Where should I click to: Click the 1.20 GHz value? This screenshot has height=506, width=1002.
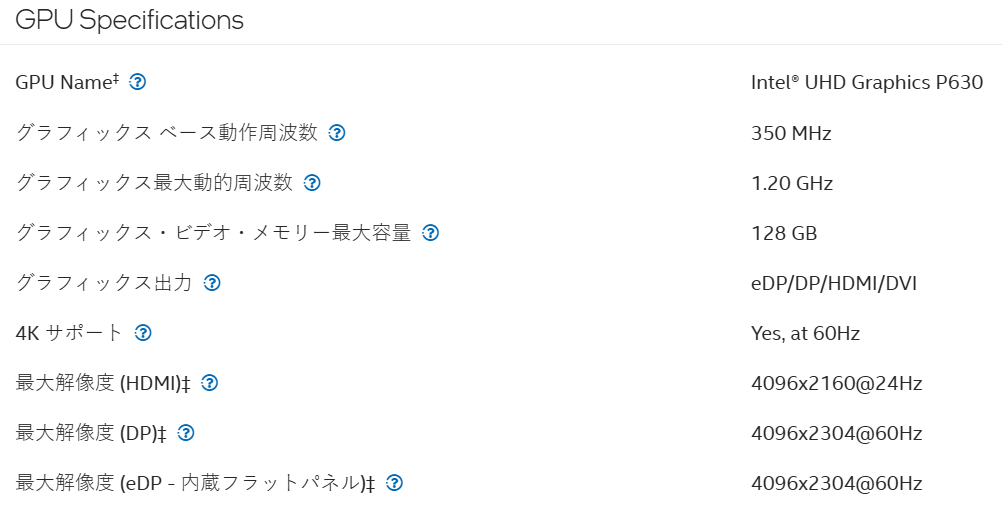coord(792,183)
